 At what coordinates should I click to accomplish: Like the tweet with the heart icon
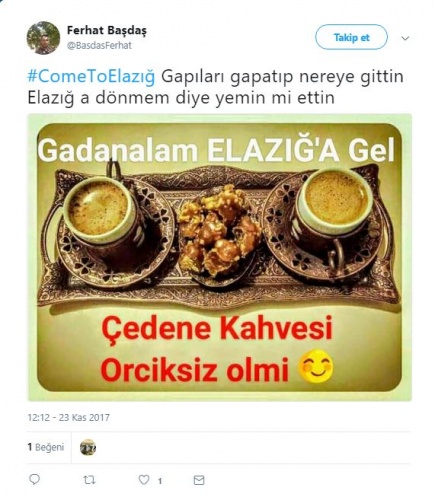tap(144, 480)
